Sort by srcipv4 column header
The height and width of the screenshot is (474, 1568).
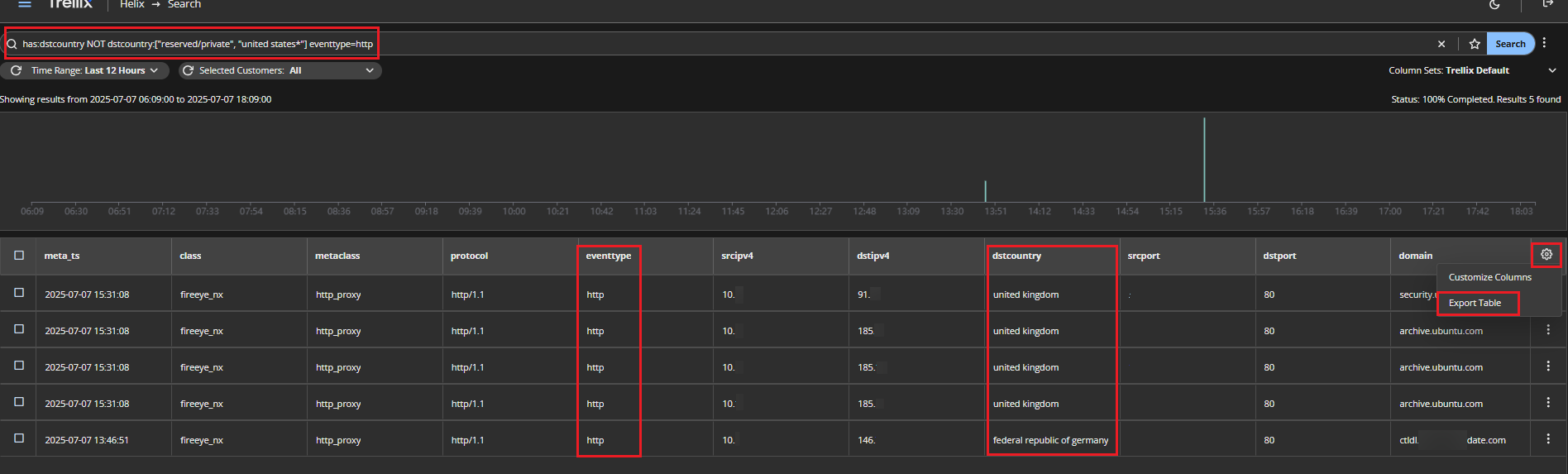click(737, 256)
